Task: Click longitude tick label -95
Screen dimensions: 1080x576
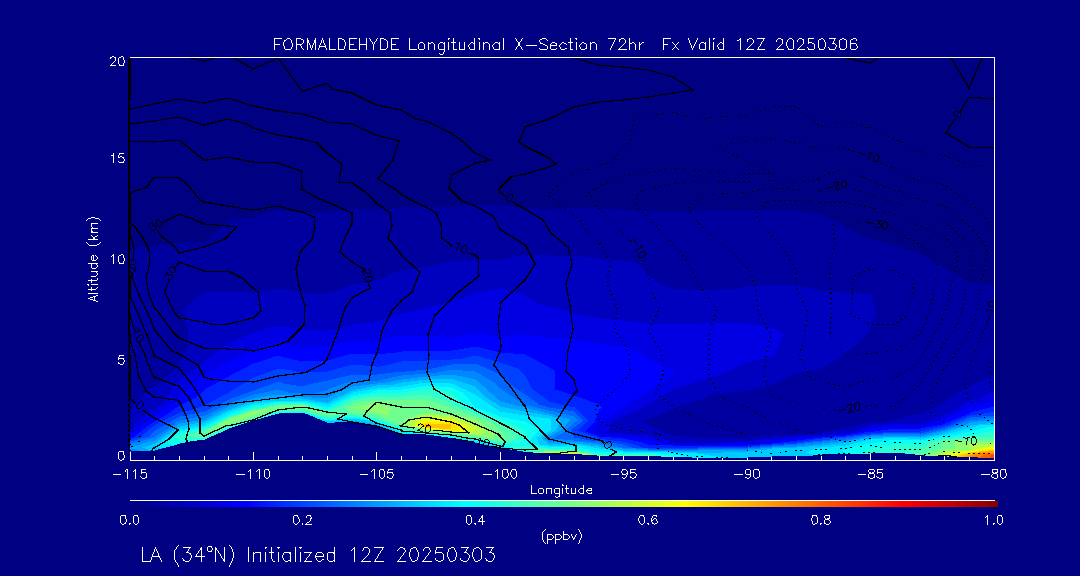Action: 623,474
